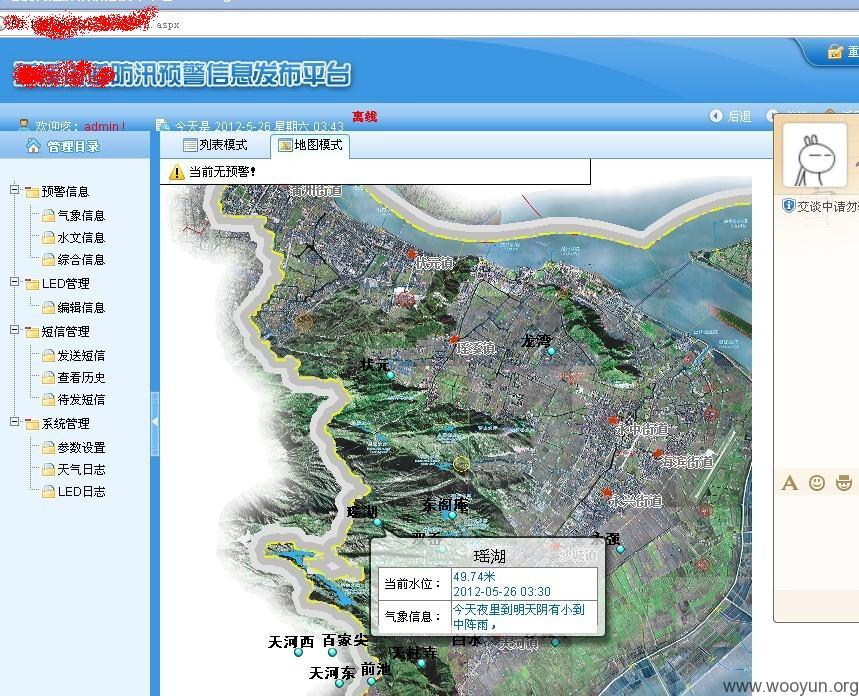Image resolution: width=859 pixels, height=696 pixels.
Task: Open 水文信息 in the tree
Action: (x=81, y=238)
